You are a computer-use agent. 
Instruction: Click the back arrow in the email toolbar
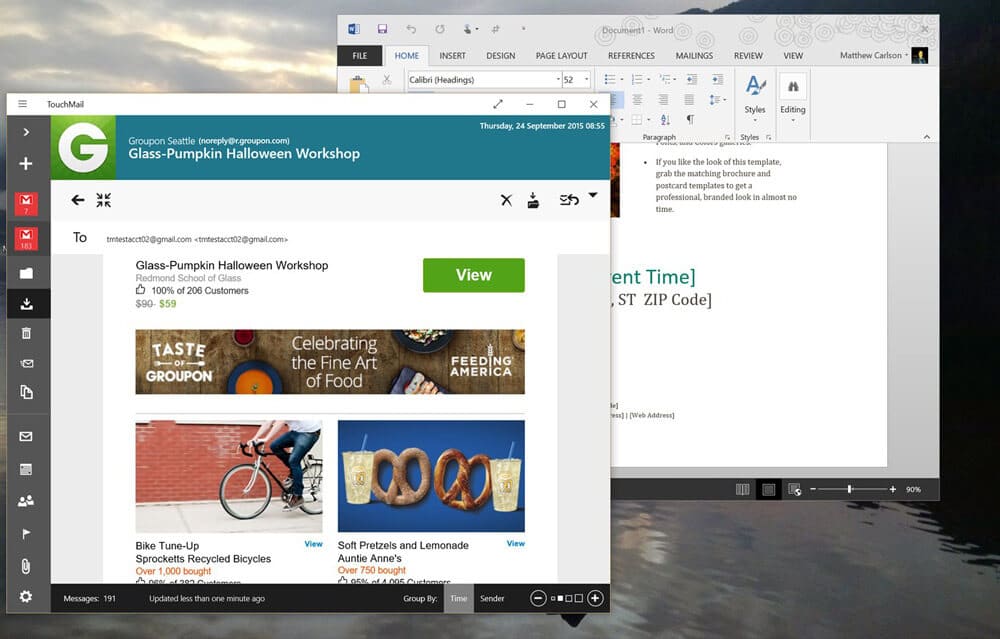[78, 200]
